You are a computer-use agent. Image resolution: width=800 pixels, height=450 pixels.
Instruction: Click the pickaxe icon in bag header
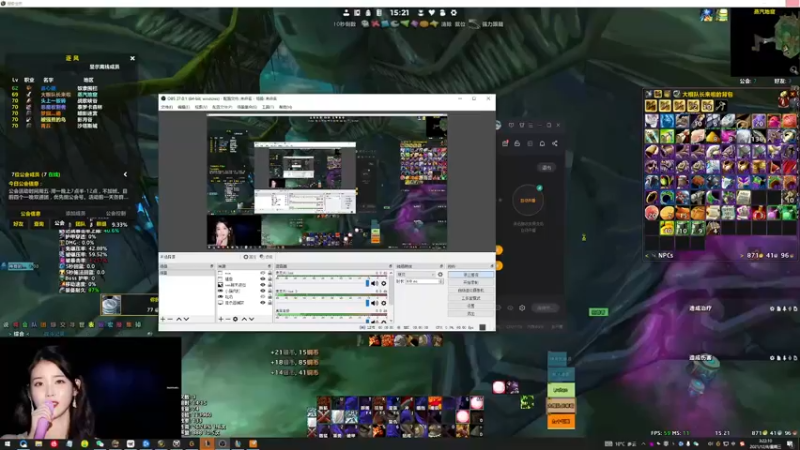721,106
